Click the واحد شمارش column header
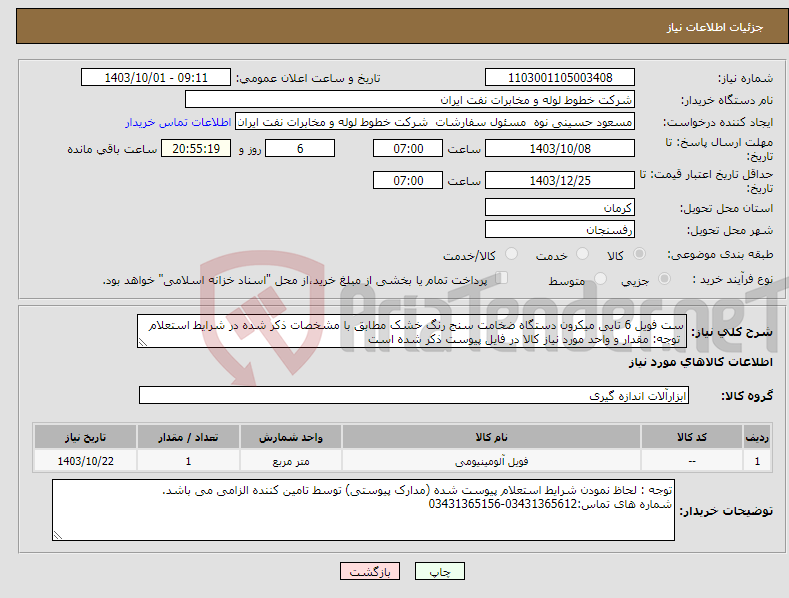The width and height of the screenshot is (789, 598). point(291,437)
